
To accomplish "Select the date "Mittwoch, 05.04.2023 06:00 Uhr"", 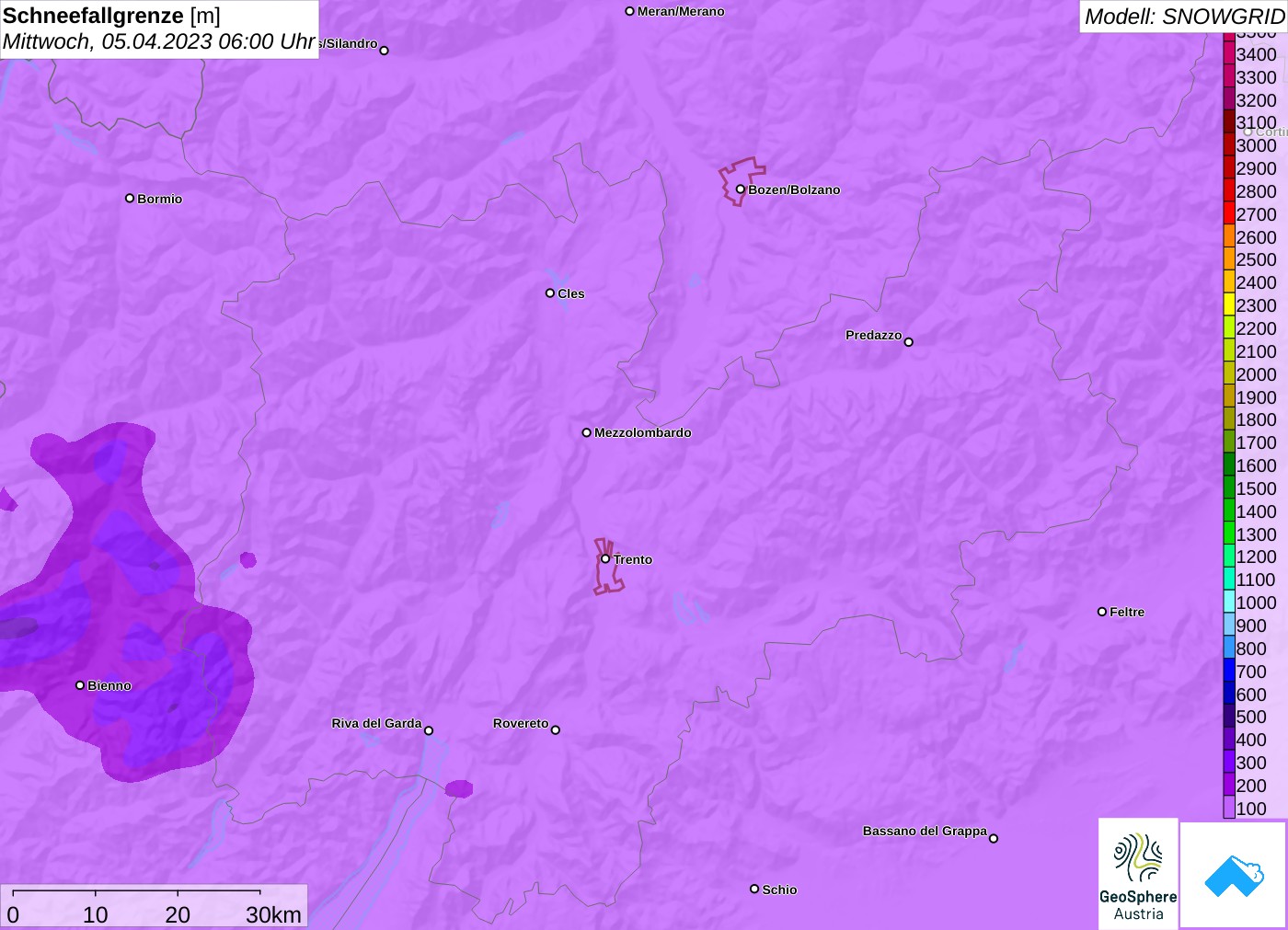I will tap(159, 41).
